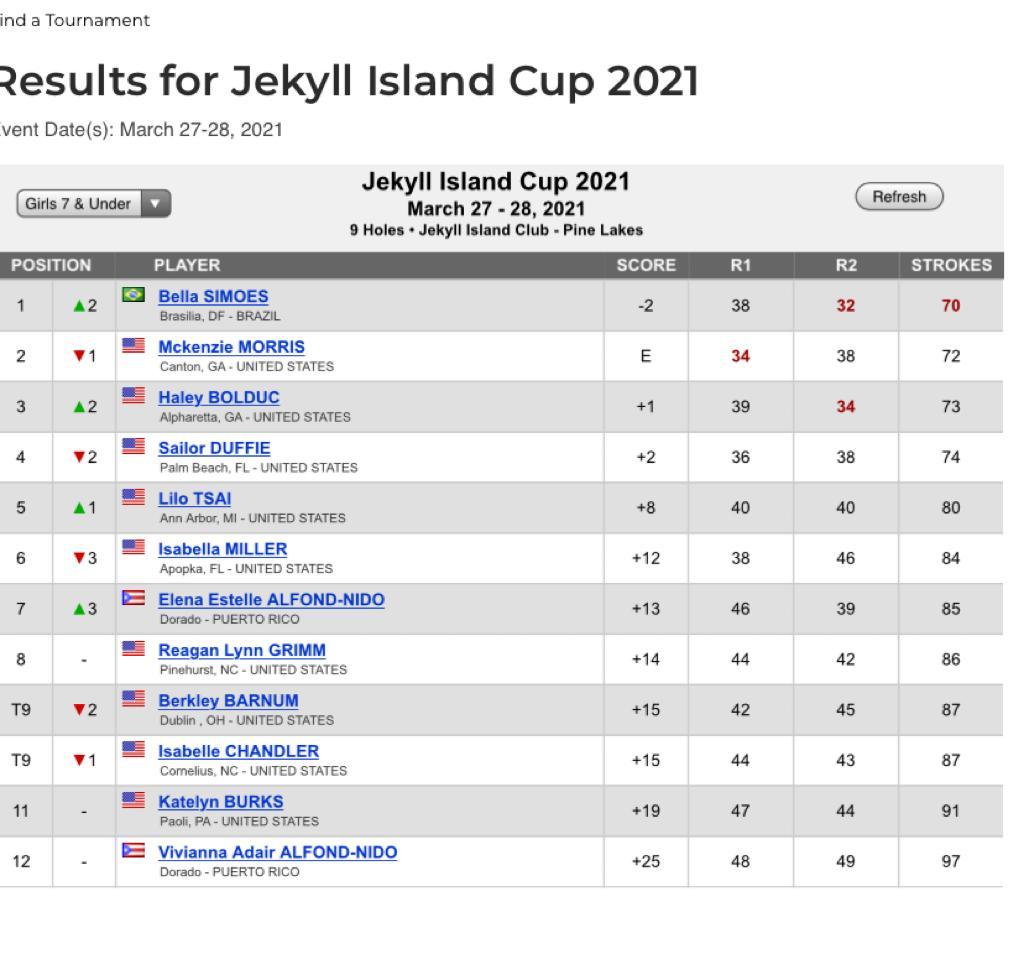This screenshot has height=954, width=1024.
Task: View Reagan Lynn GRIMM player page
Action: click(242, 650)
